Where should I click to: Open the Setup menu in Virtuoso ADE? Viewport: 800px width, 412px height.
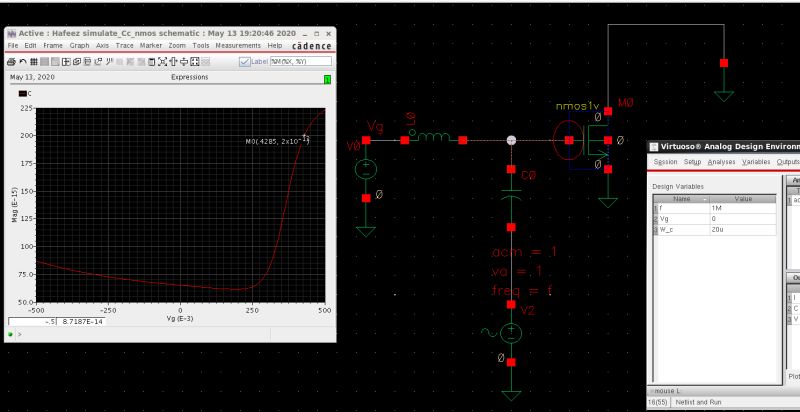693,162
